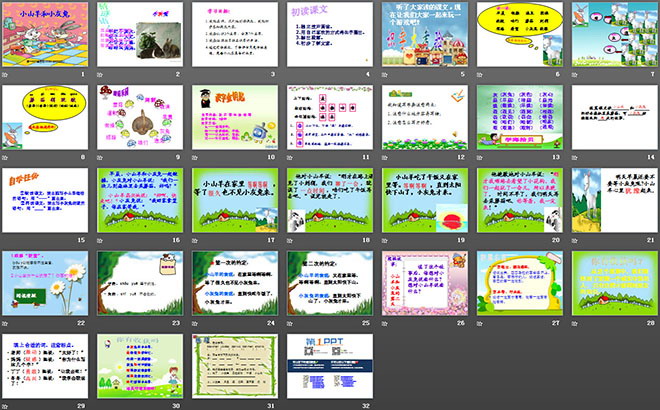Click the animation star under slide 2
The width and height of the screenshot is (660, 410).
coord(100,75)
